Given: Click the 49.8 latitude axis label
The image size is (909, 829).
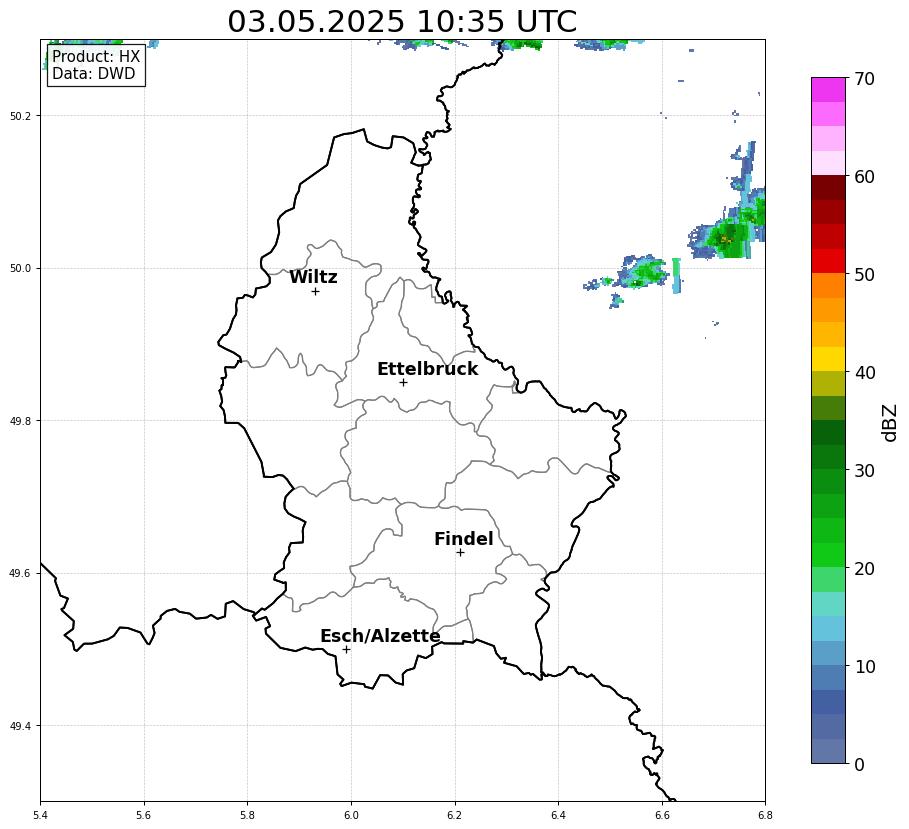Looking at the screenshot, I should click(x=20, y=421).
